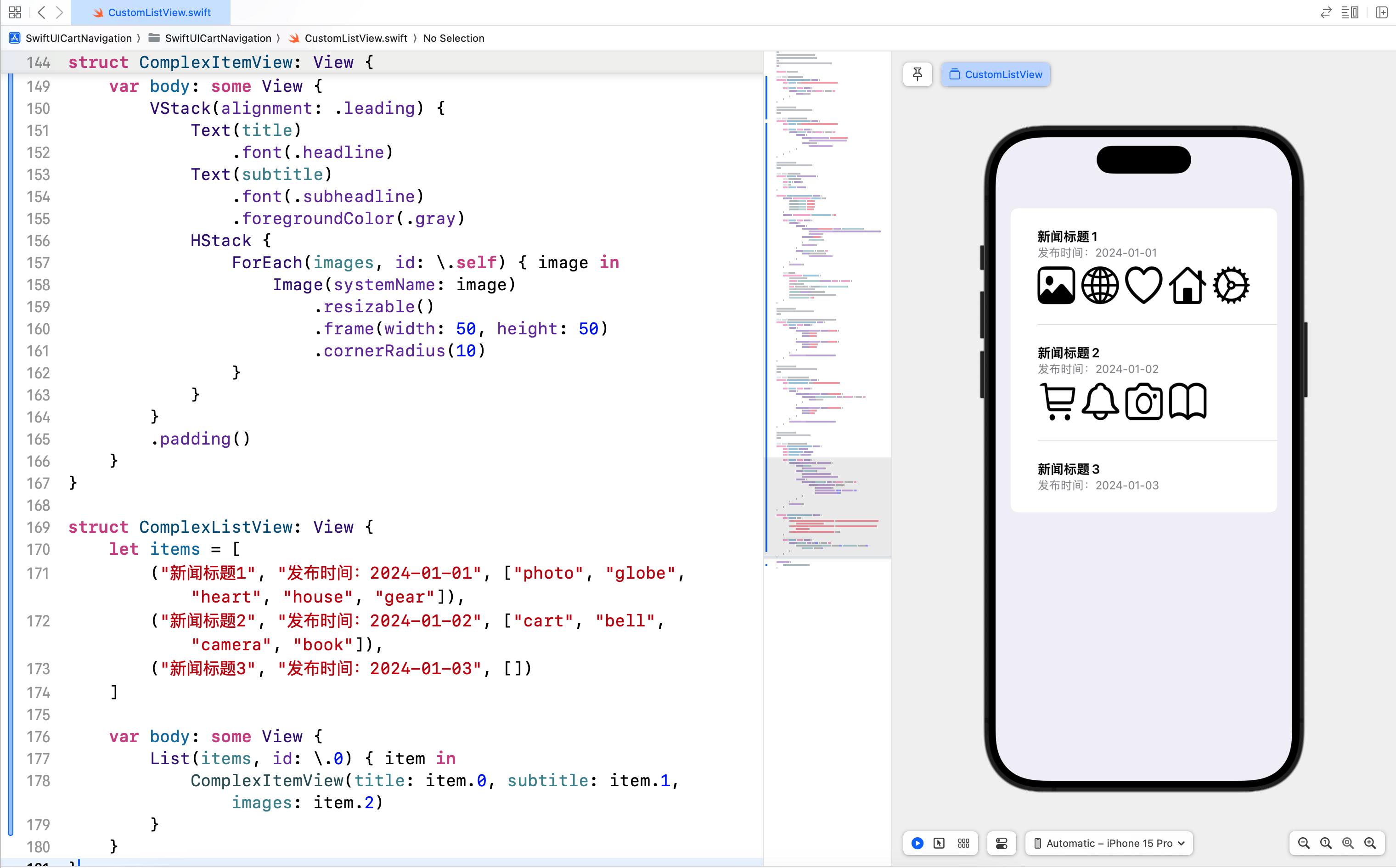Image resolution: width=1396 pixels, height=868 pixels.
Task: Tap the gear icon in preview
Action: coord(1231,285)
